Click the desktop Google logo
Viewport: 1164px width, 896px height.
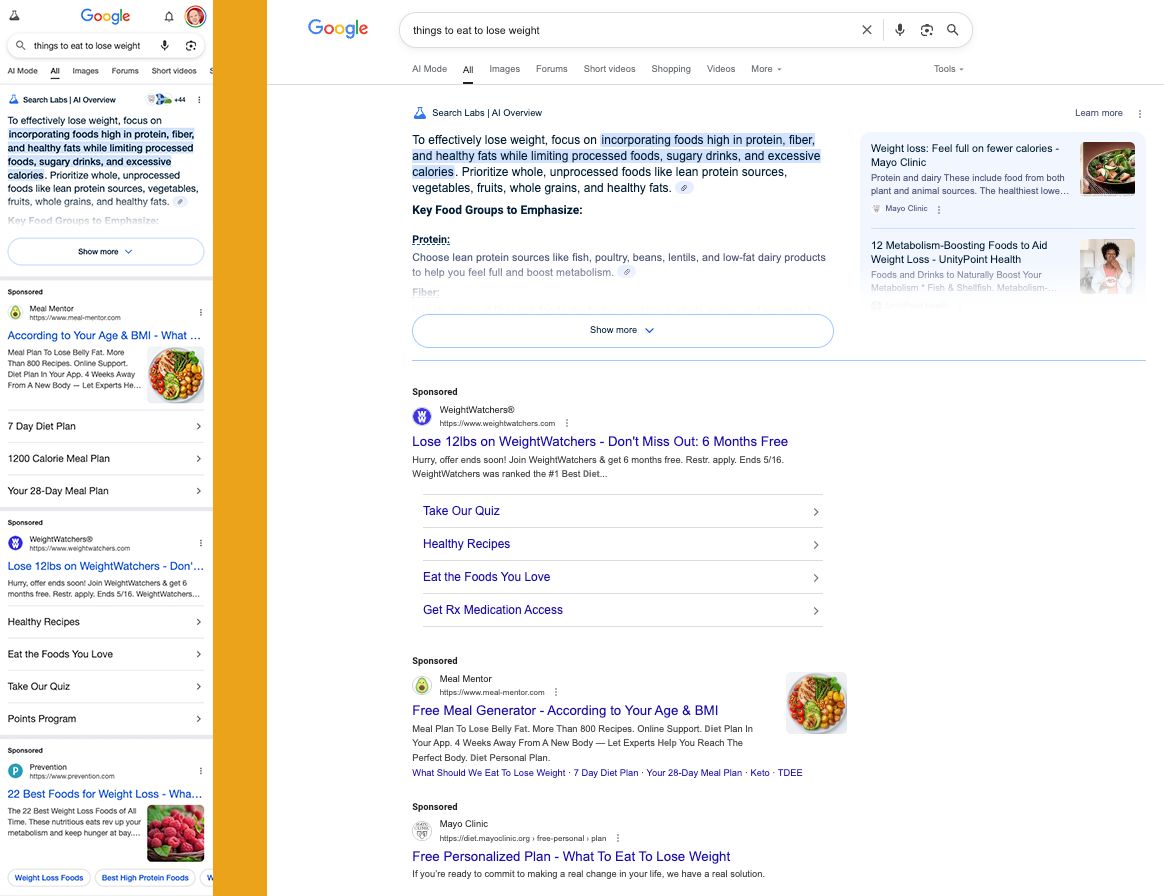(x=338, y=28)
